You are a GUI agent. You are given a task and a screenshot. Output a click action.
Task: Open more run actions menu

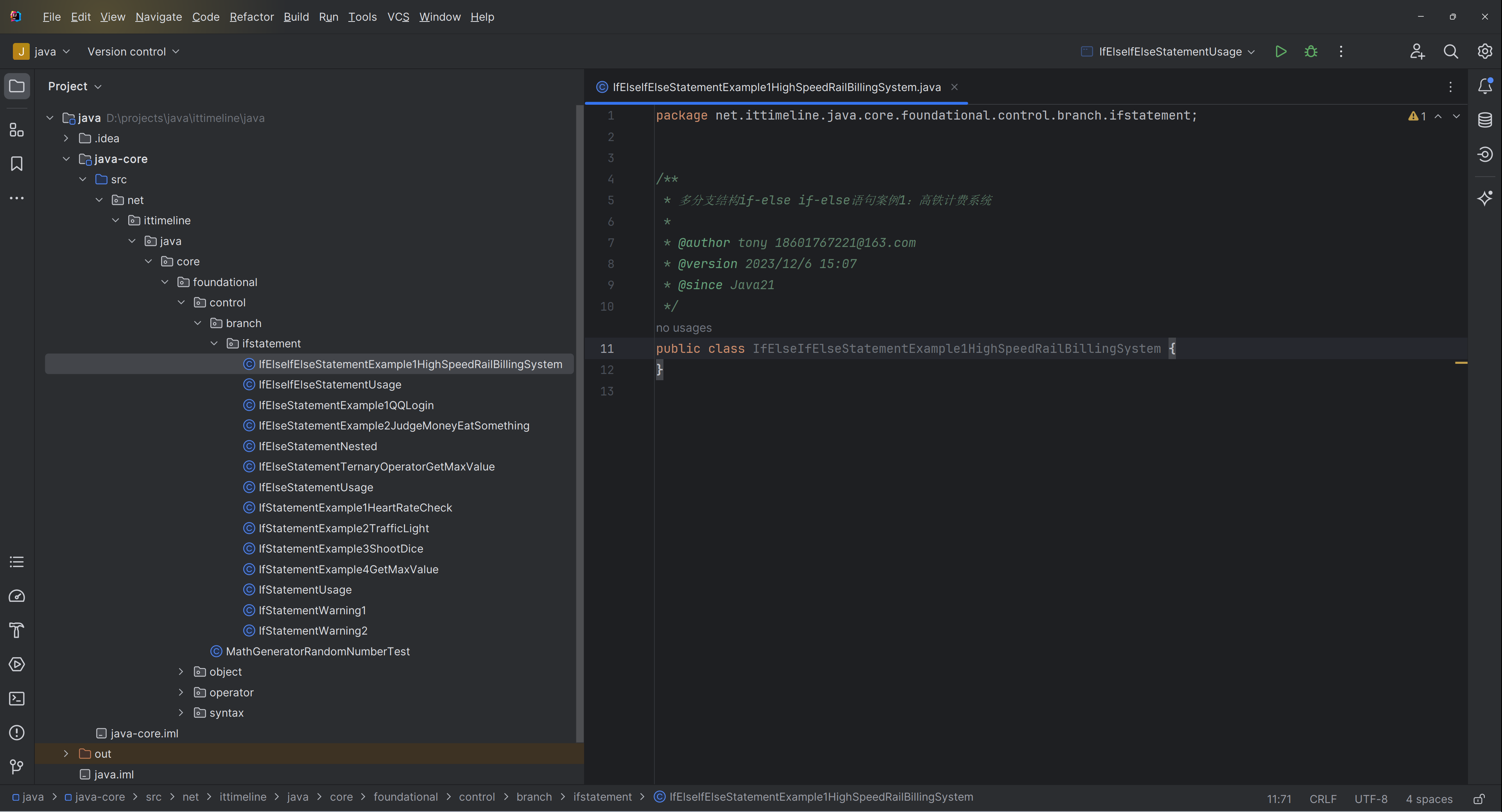[x=1341, y=51]
